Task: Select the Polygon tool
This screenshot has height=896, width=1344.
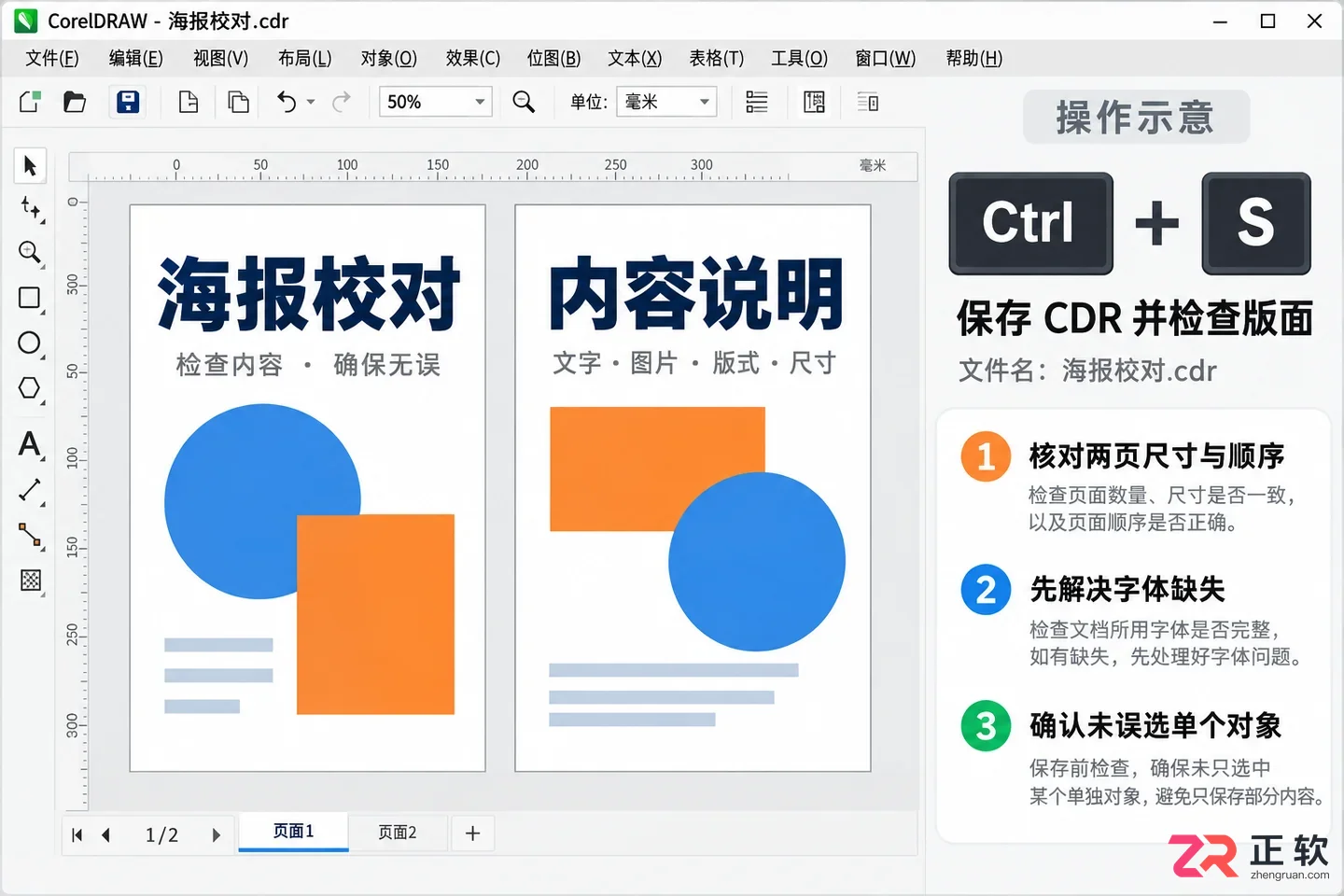Action: [x=30, y=387]
